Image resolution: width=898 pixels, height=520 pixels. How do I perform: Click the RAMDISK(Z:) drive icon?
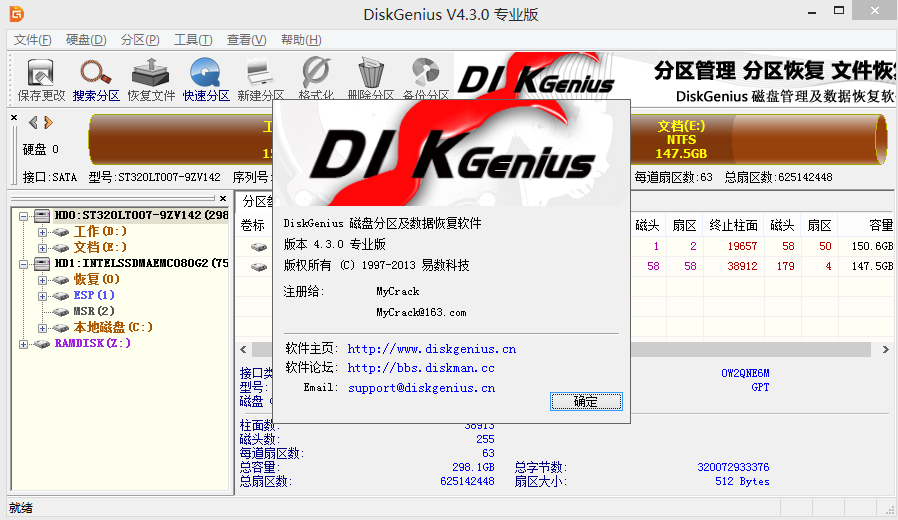(x=42, y=344)
